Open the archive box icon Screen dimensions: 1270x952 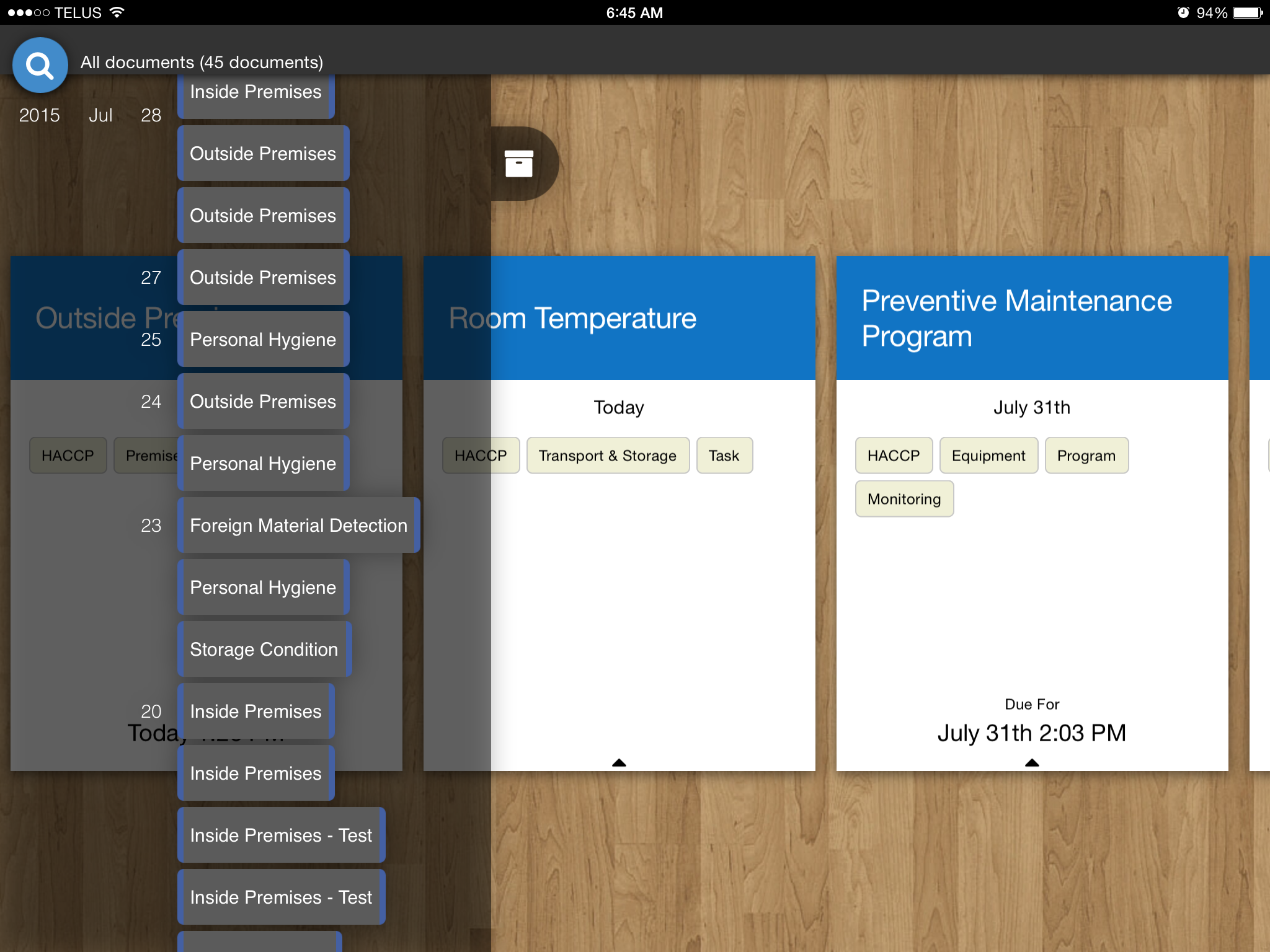pos(519,164)
